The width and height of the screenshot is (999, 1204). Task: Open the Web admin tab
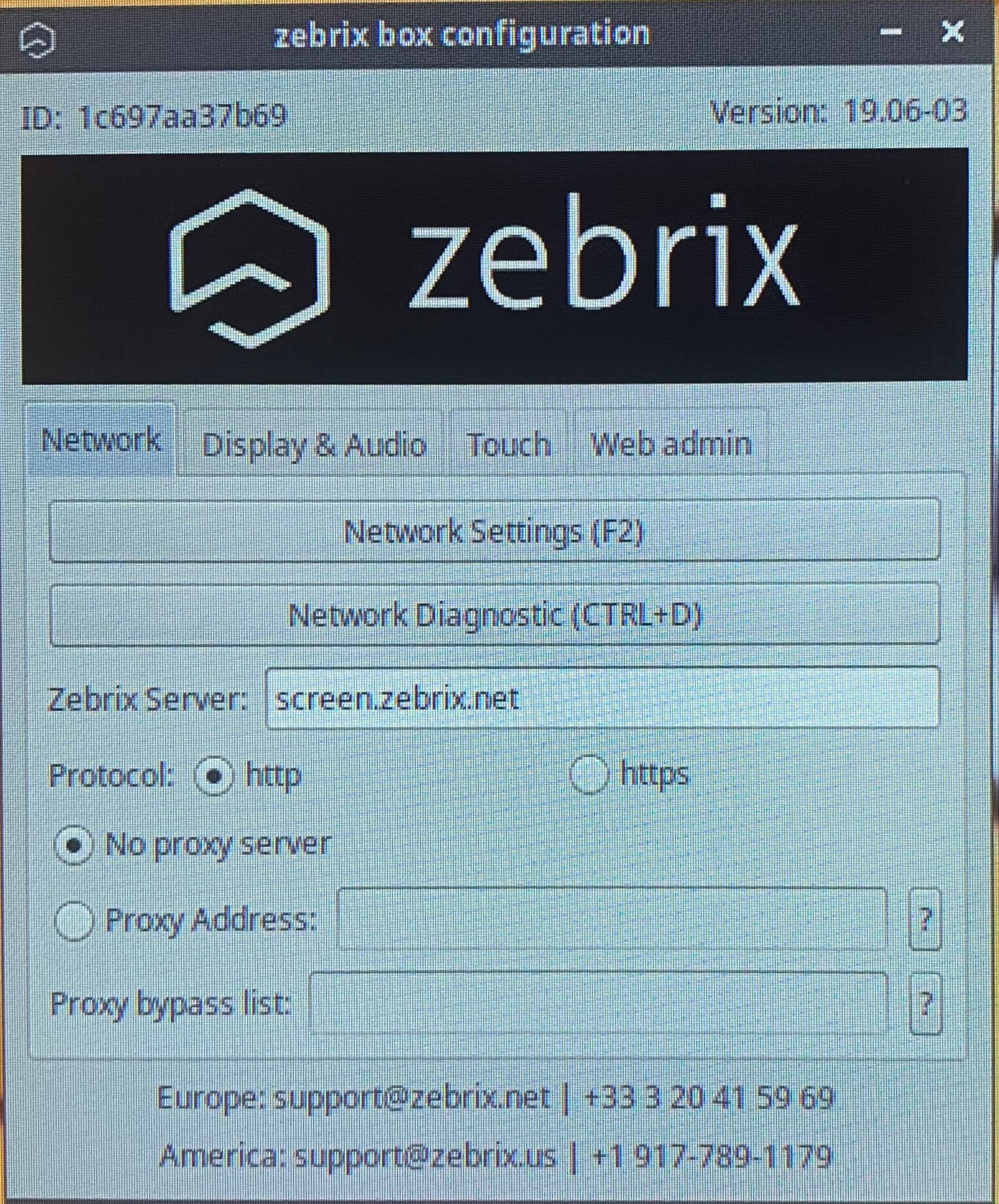[x=670, y=444]
